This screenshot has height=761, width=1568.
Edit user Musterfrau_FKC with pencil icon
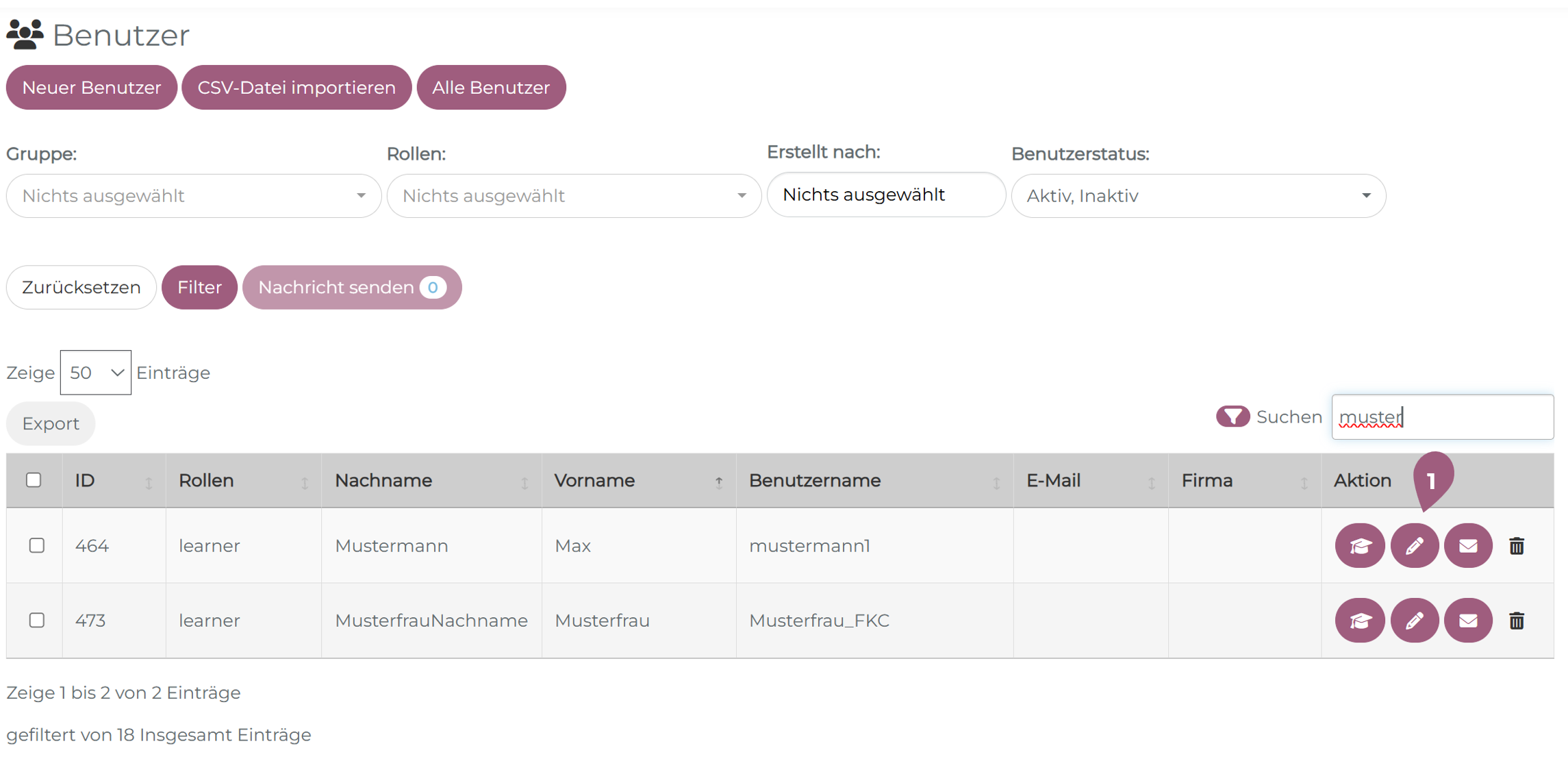[1415, 621]
